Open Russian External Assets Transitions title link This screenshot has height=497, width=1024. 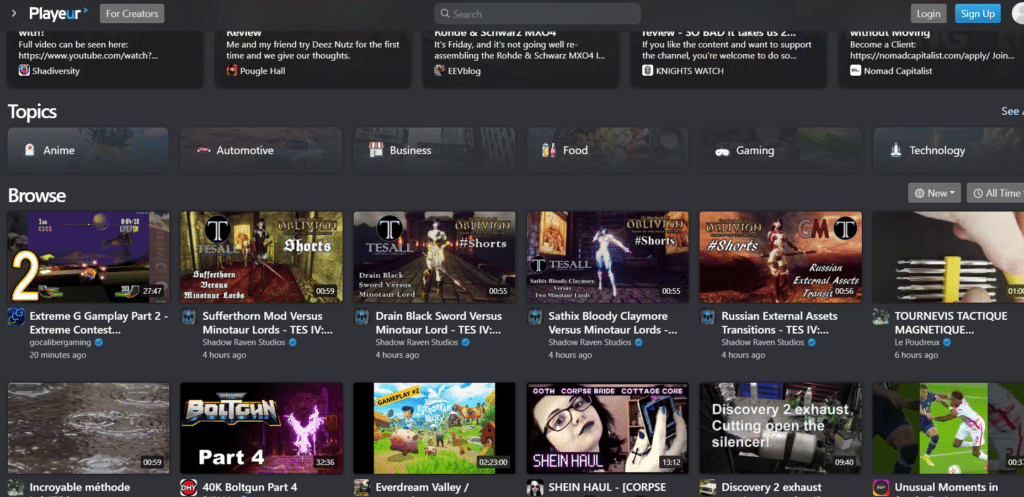pos(779,323)
